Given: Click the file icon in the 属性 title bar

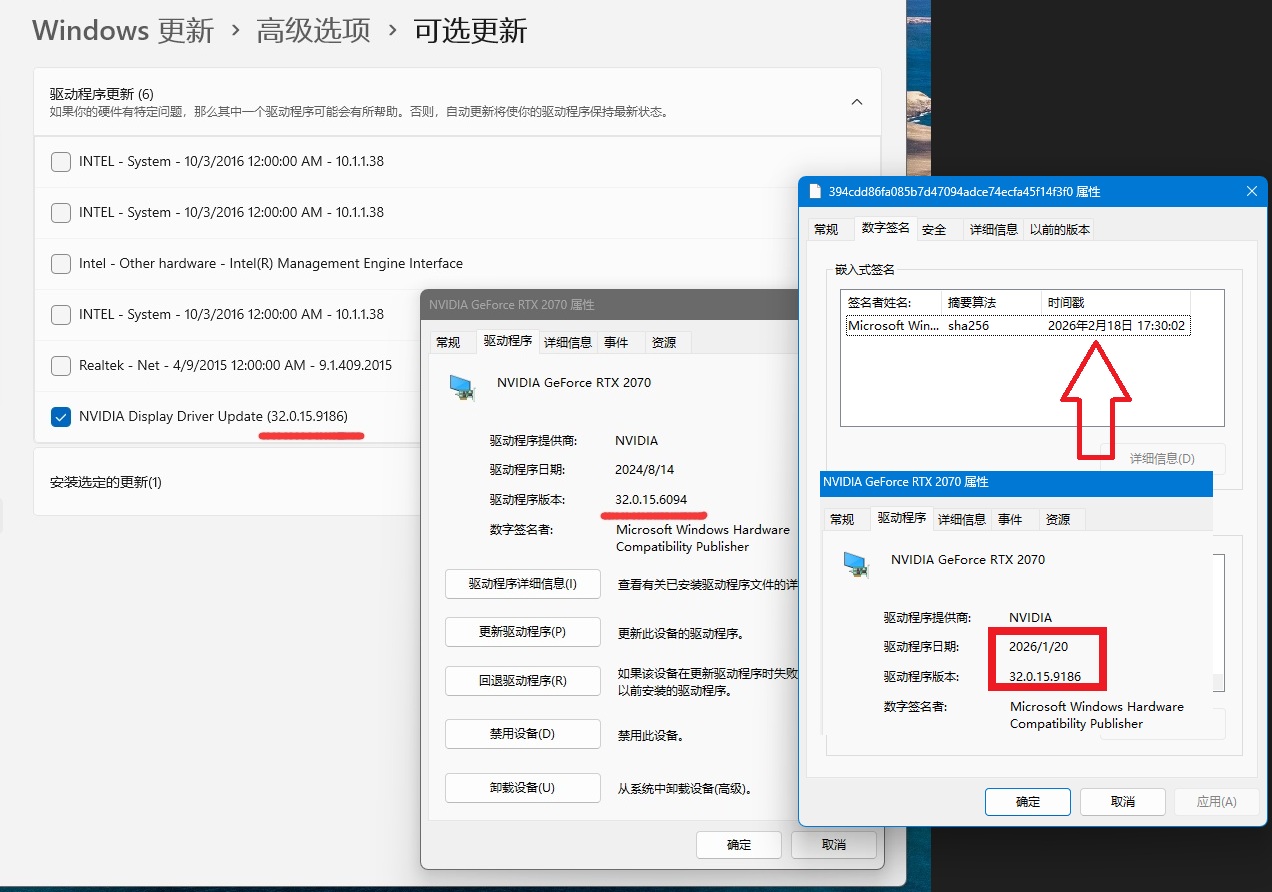Looking at the screenshot, I should [x=815, y=191].
